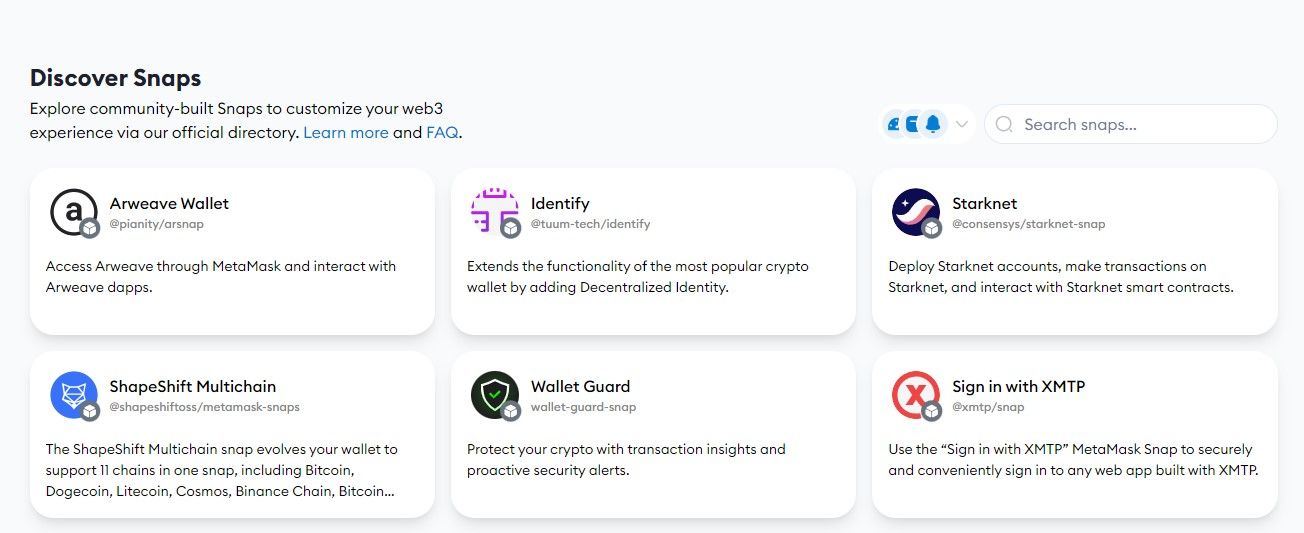Click the wallet-guard-snap package name
The width and height of the screenshot is (1304, 533).
[583, 407]
